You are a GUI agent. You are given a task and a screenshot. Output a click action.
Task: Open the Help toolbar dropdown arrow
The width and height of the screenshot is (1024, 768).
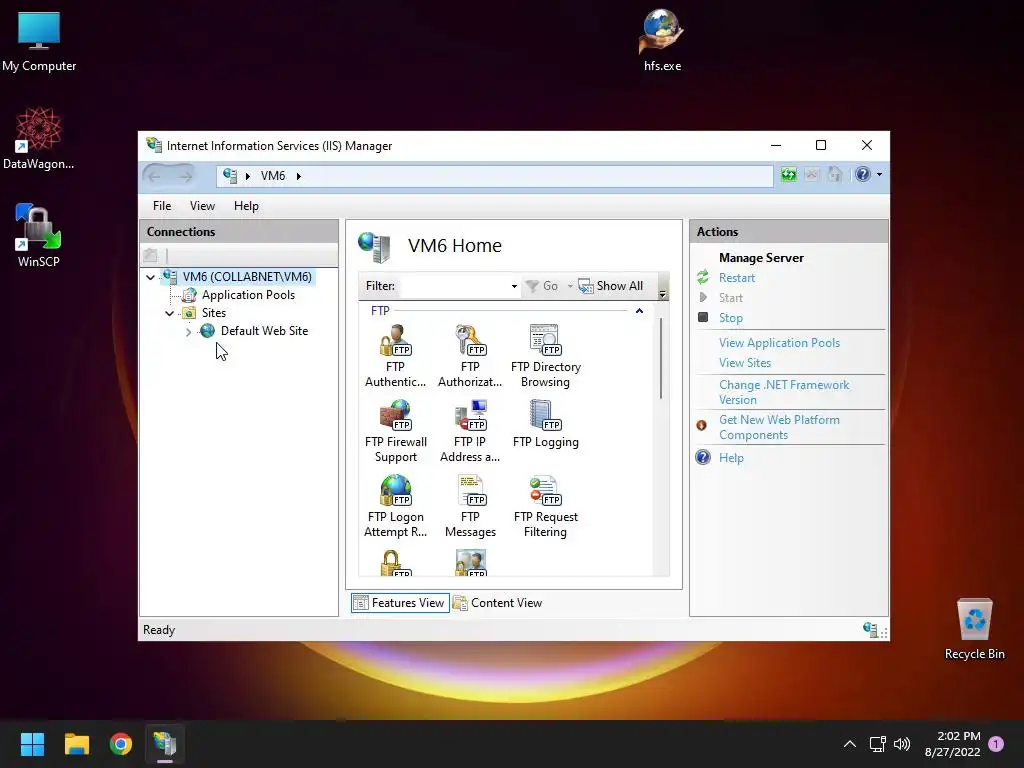pos(879,174)
